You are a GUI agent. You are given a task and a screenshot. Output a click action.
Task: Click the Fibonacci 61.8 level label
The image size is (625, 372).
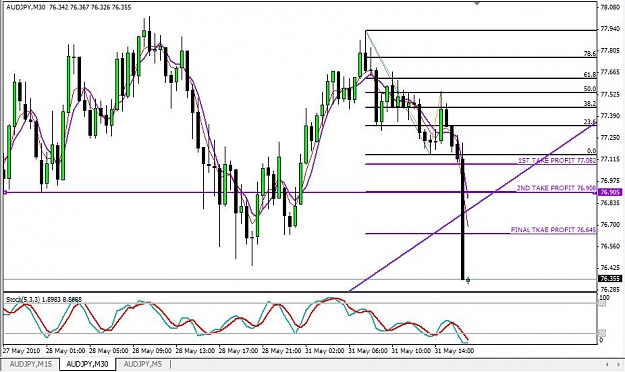[x=590, y=75]
